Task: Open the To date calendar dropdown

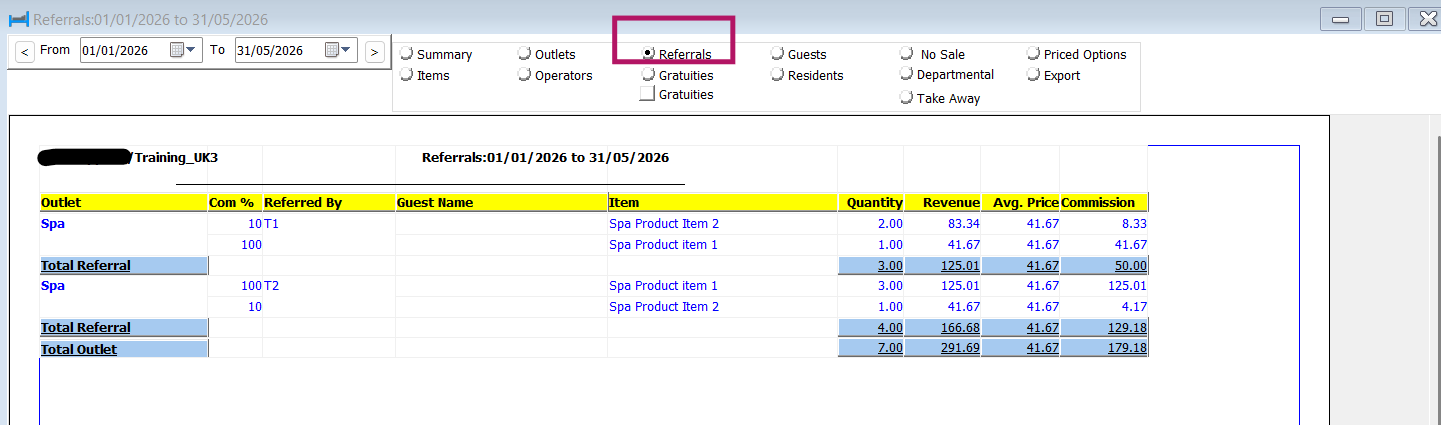Action: tap(339, 50)
